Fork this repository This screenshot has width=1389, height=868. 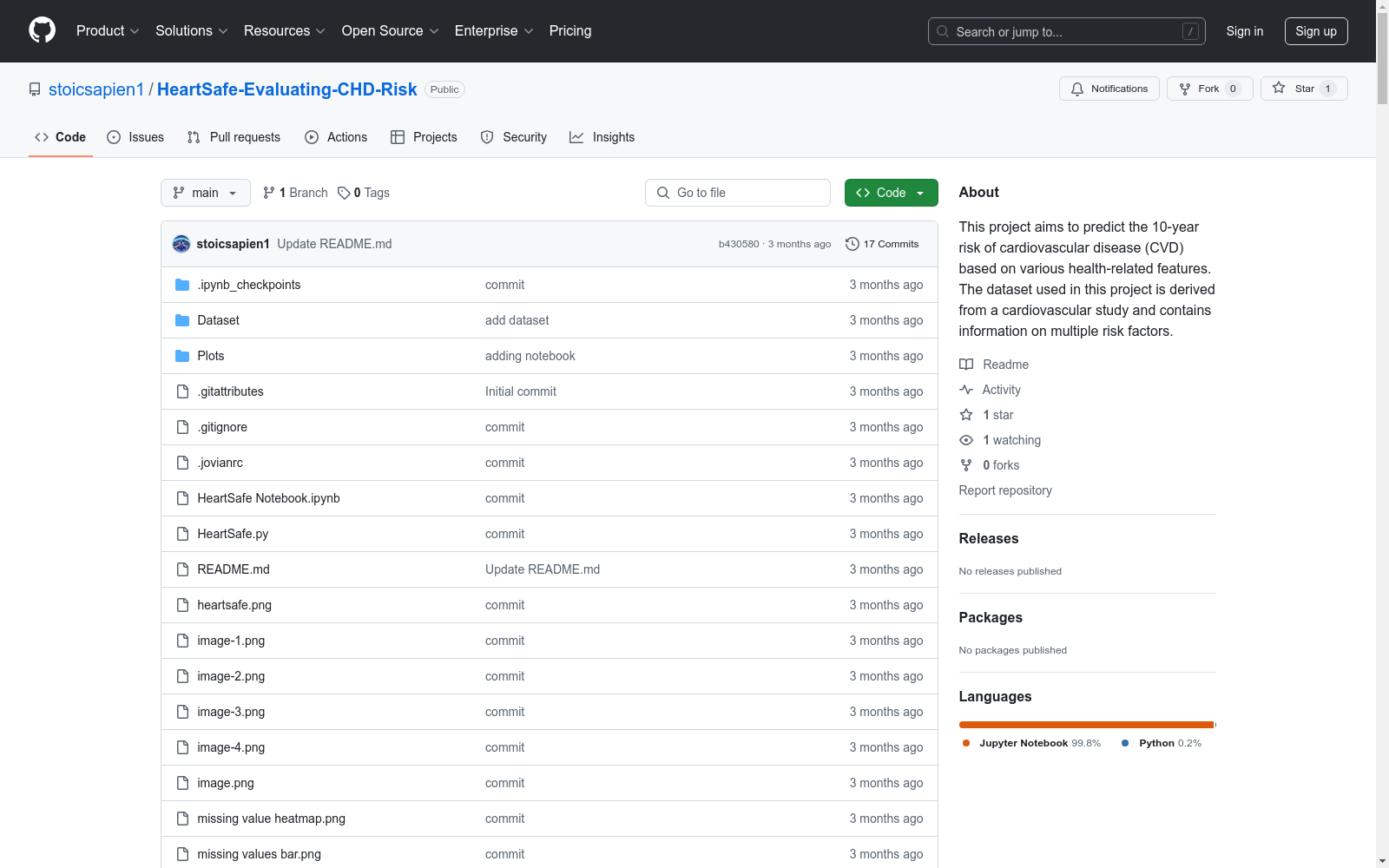1210,89
